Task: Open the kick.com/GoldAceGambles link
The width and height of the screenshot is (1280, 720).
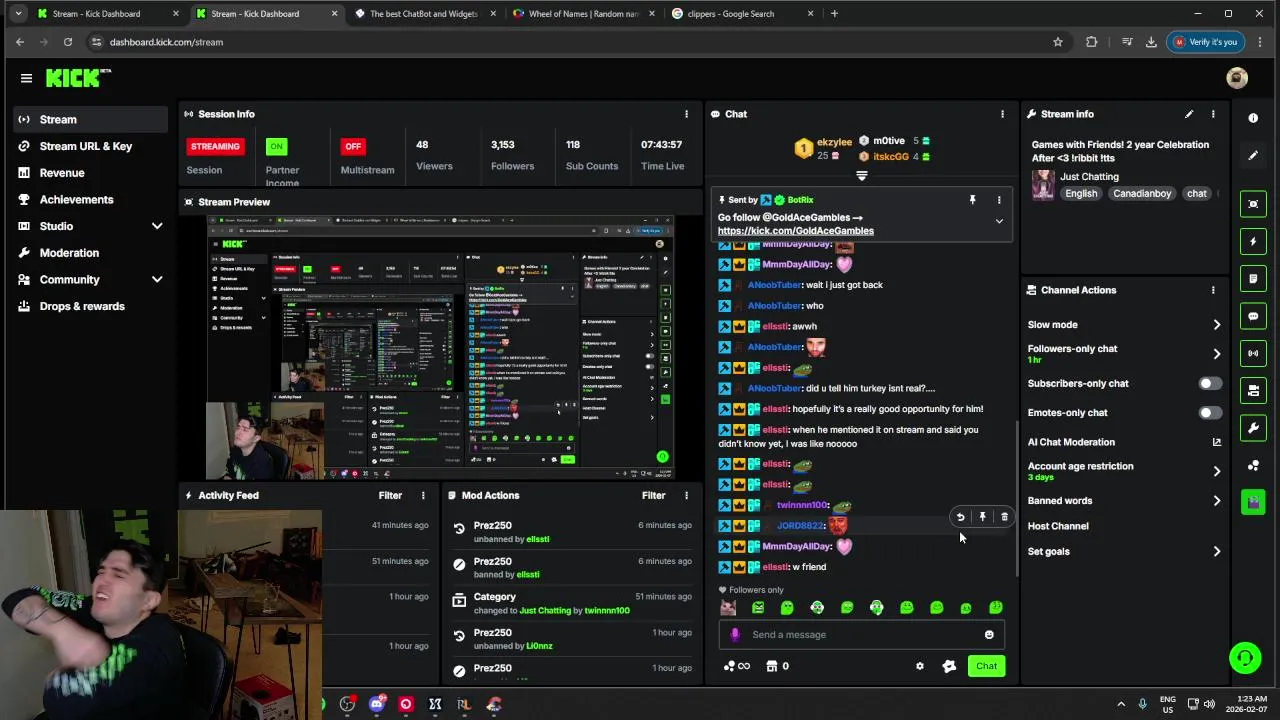Action: [x=795, y=231]
